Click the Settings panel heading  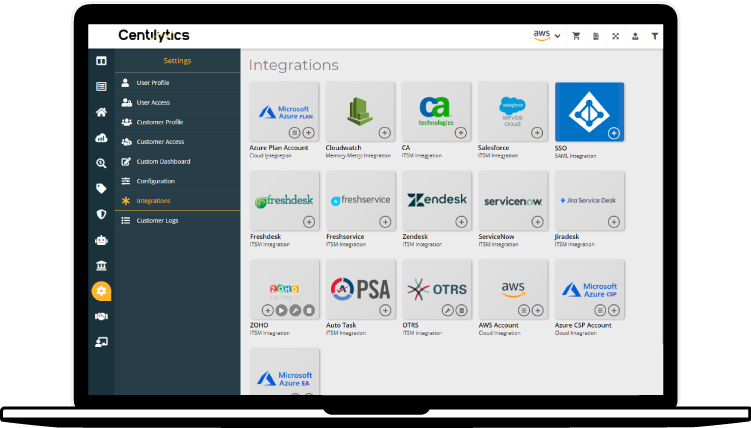point(177,61)
